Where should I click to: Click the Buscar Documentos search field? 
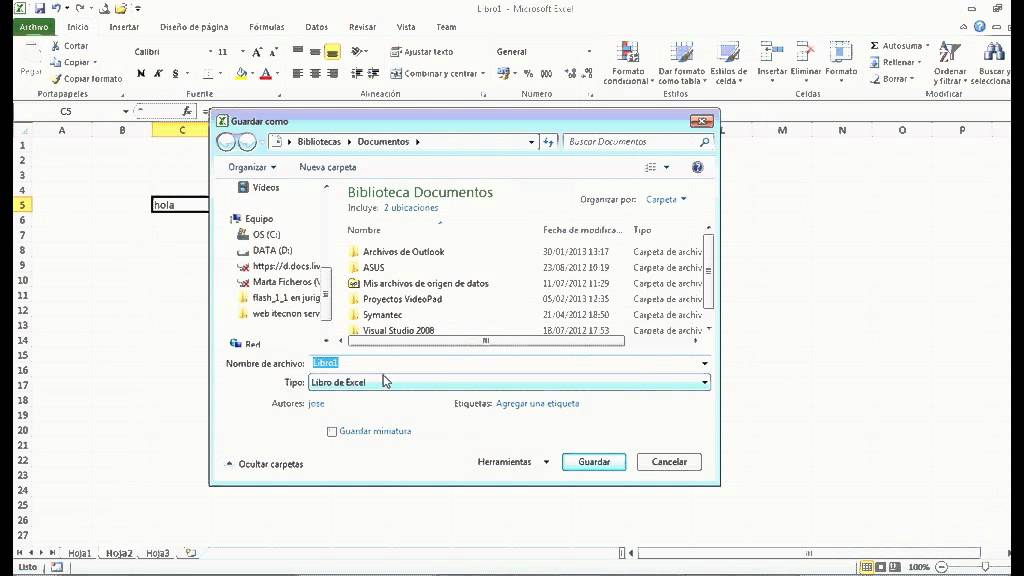[630, 142]
